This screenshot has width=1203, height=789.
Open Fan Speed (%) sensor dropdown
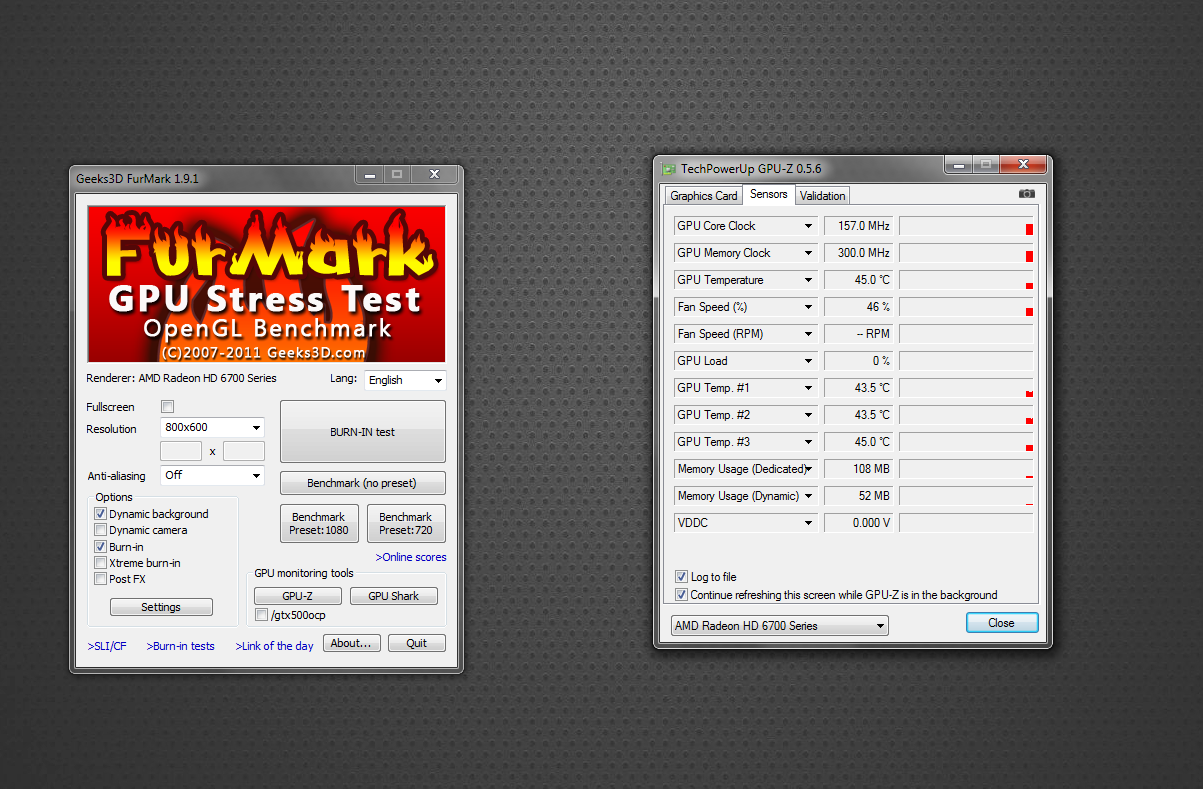[x=808, y=307]
